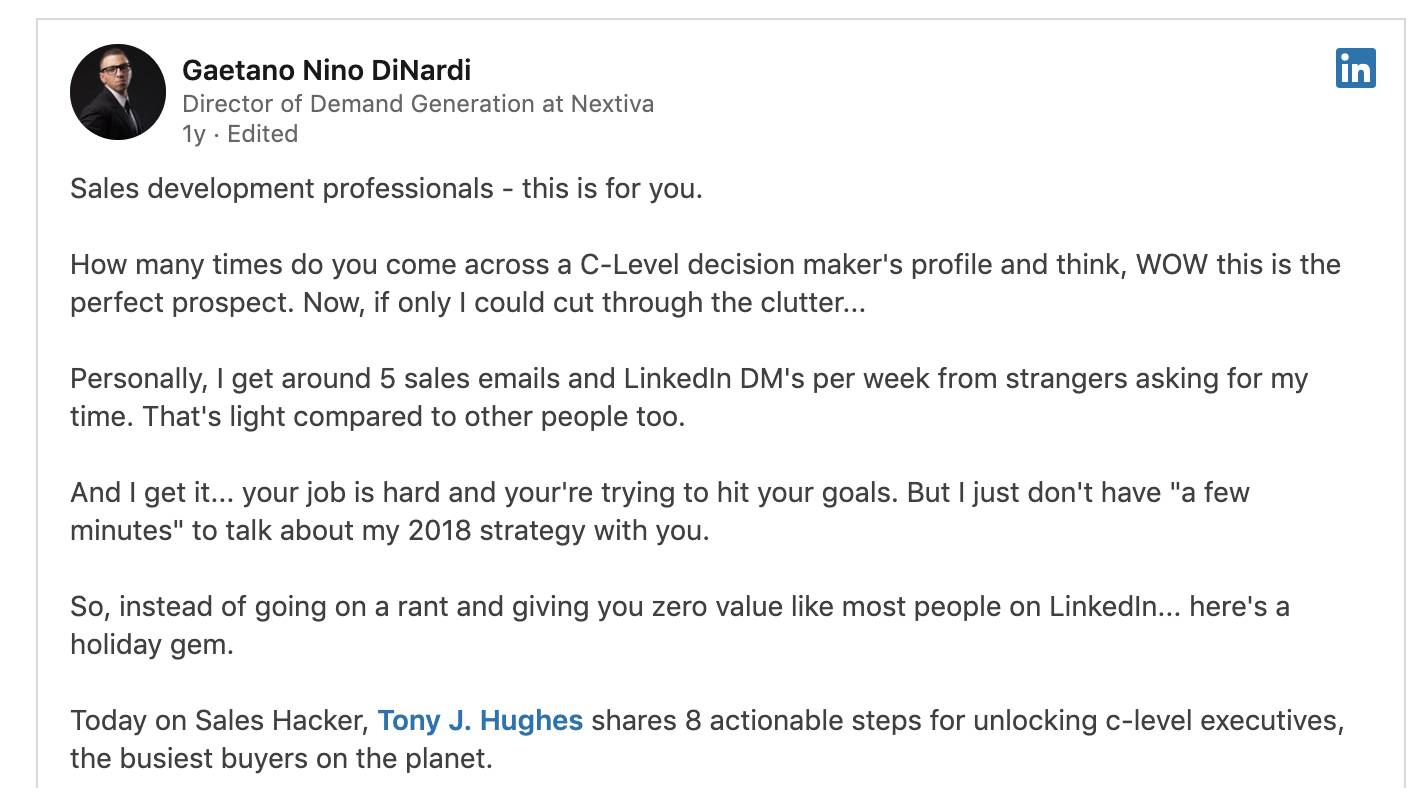Image resolution: width=1426 pixels, height=812 pixels.
Task: Click the phrase "And I get it..."
Action: tap(152, 493)
